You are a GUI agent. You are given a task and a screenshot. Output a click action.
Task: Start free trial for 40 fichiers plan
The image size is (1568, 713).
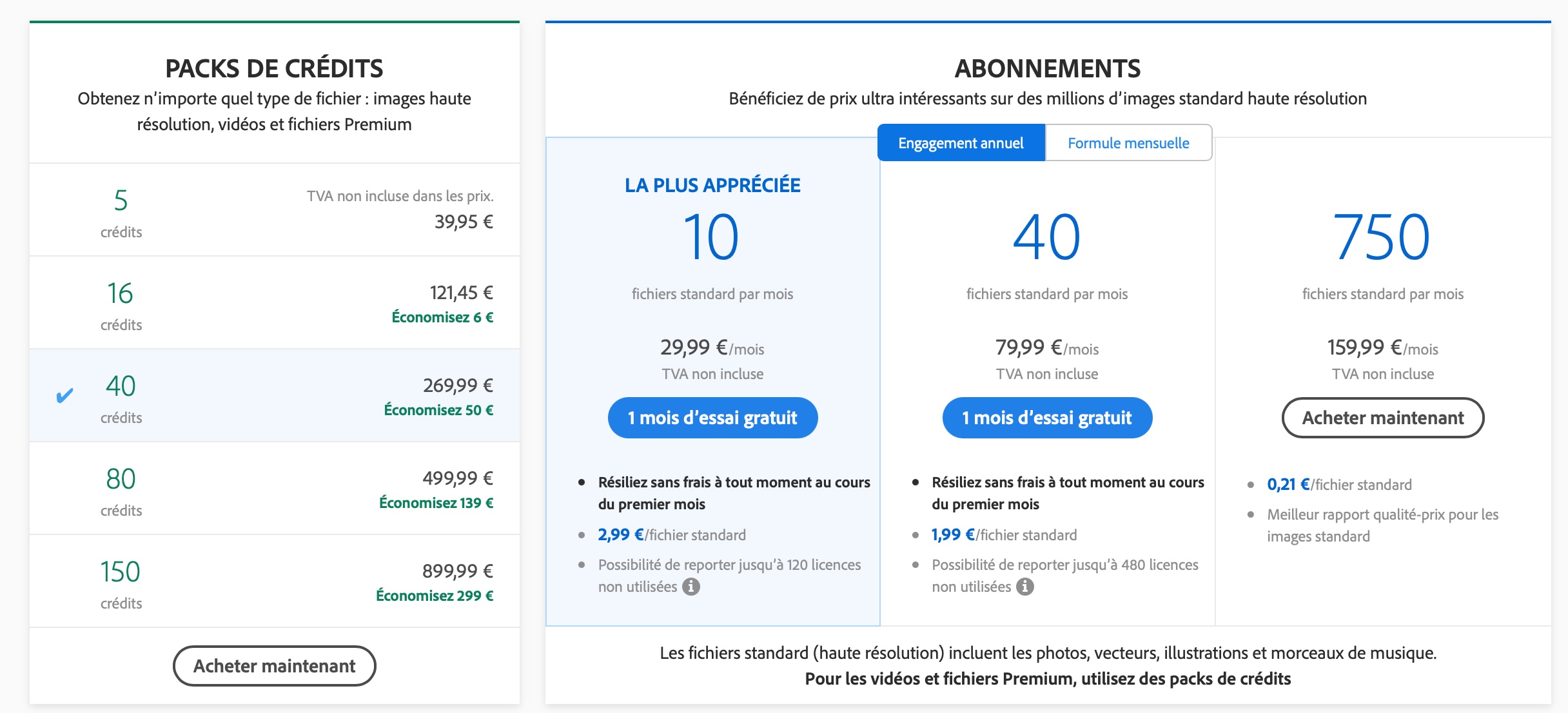click(x=1046, y=418)
